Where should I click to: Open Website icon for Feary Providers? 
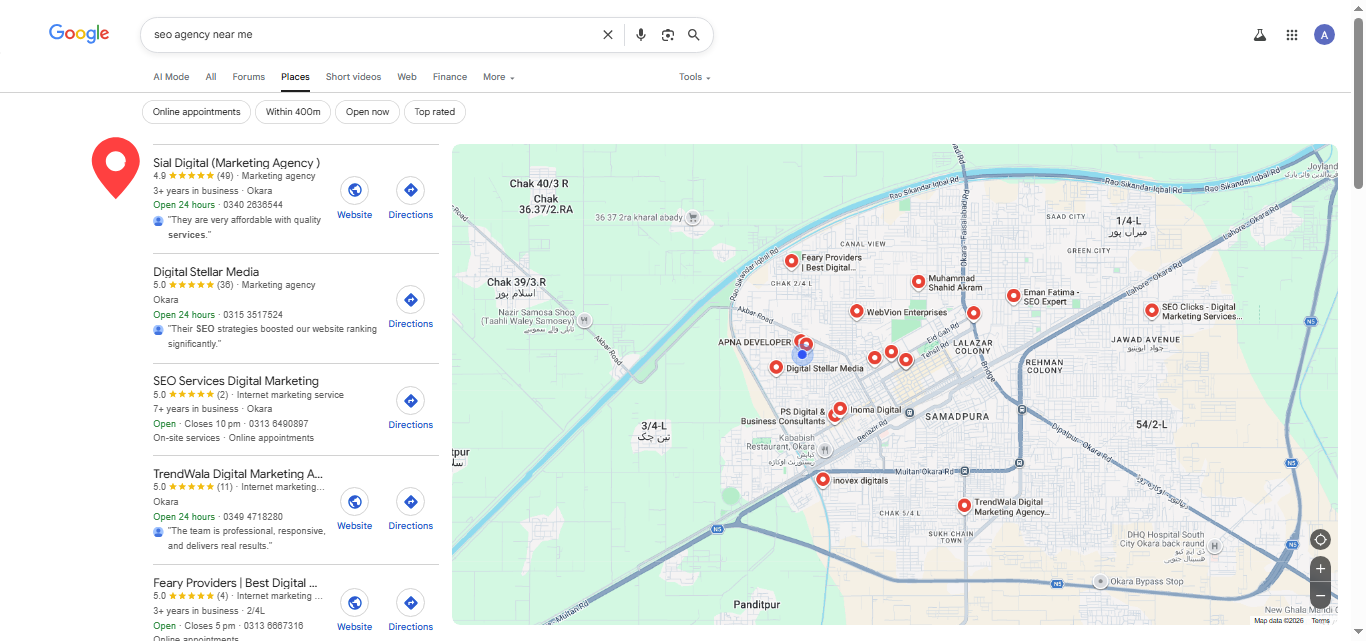pyautogui.click(x=354, y=602)
